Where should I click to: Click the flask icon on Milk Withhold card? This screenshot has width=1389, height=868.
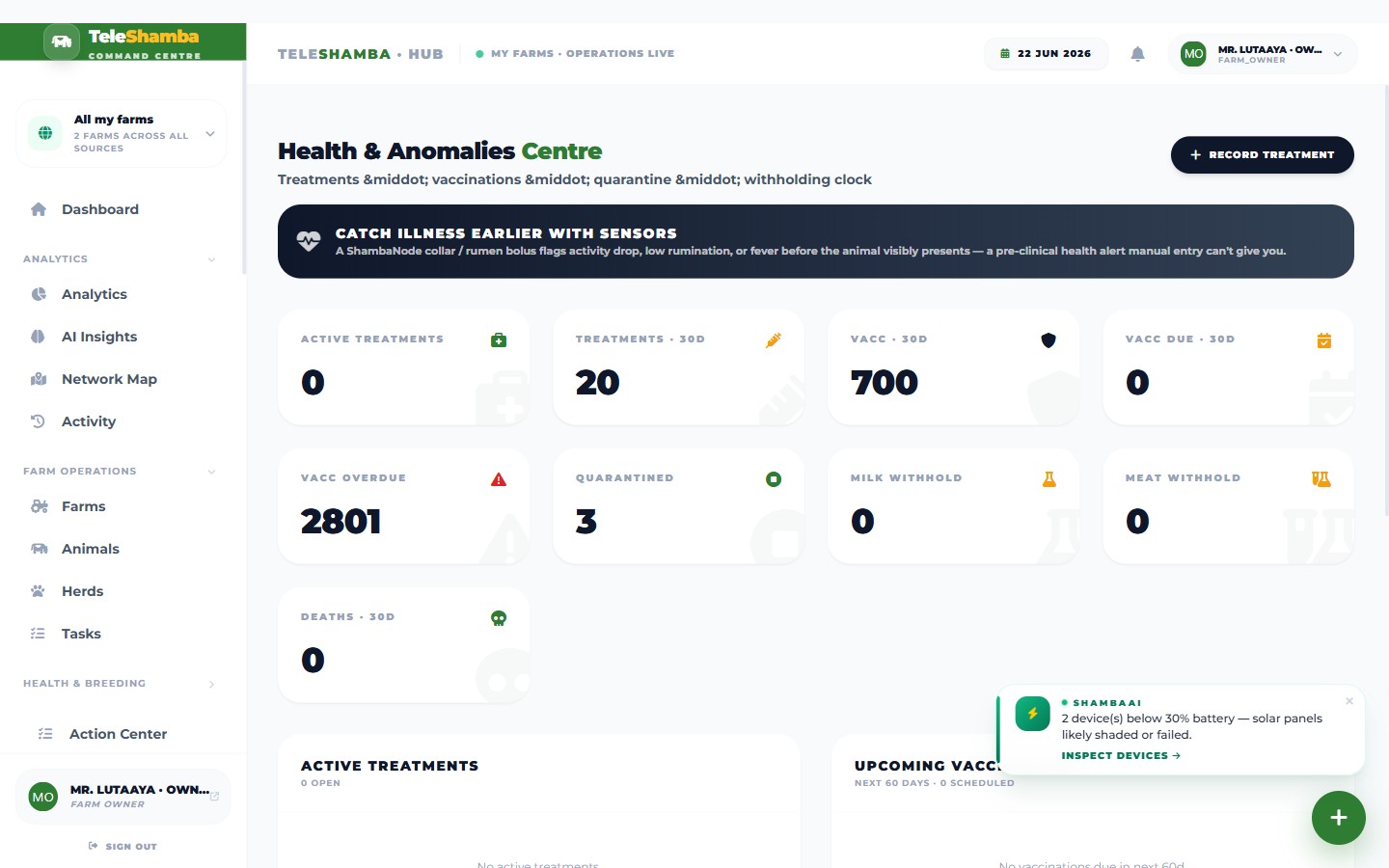pyautogui.click(x=1049, y=479)
